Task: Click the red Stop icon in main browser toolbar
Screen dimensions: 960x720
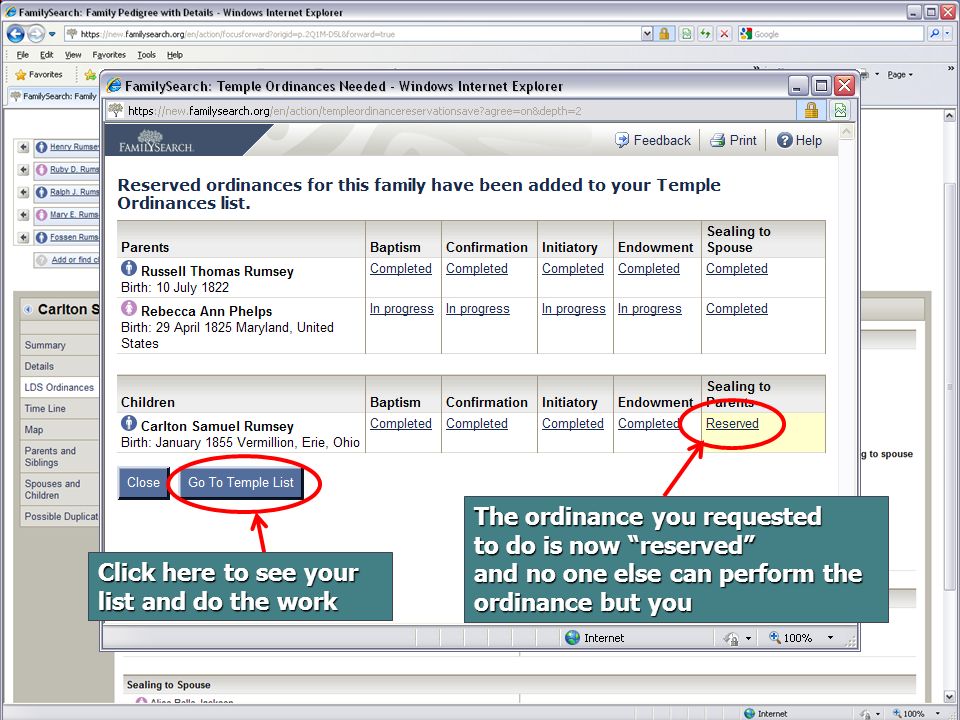Action: 724,34
